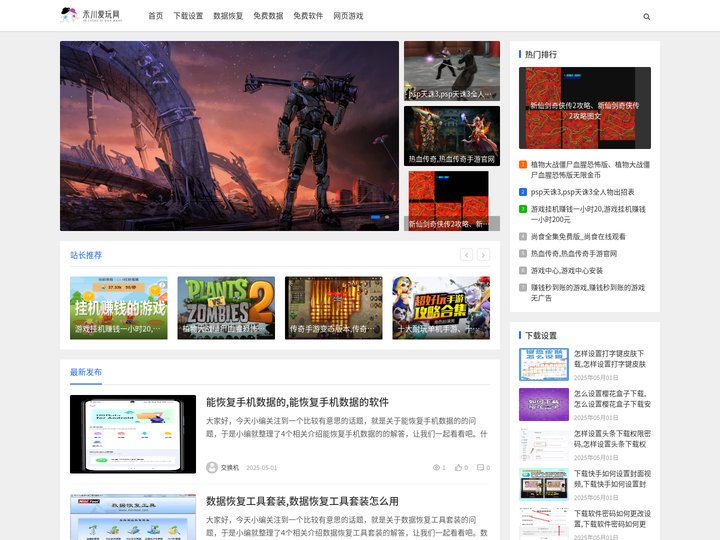720x540 pixels.
Task: Open rank 1 植物大战僵尸血腥恐怖版 link
Action: 590,169
